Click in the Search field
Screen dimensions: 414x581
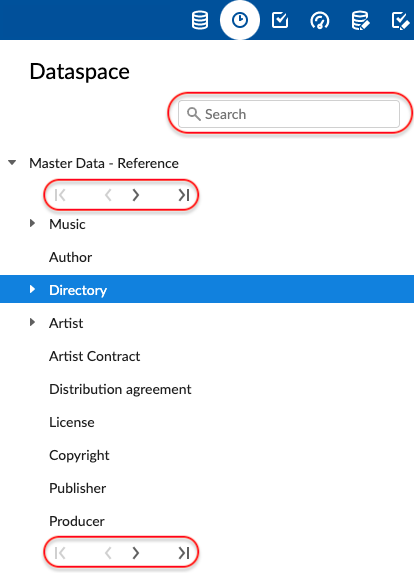click(289, 114)
